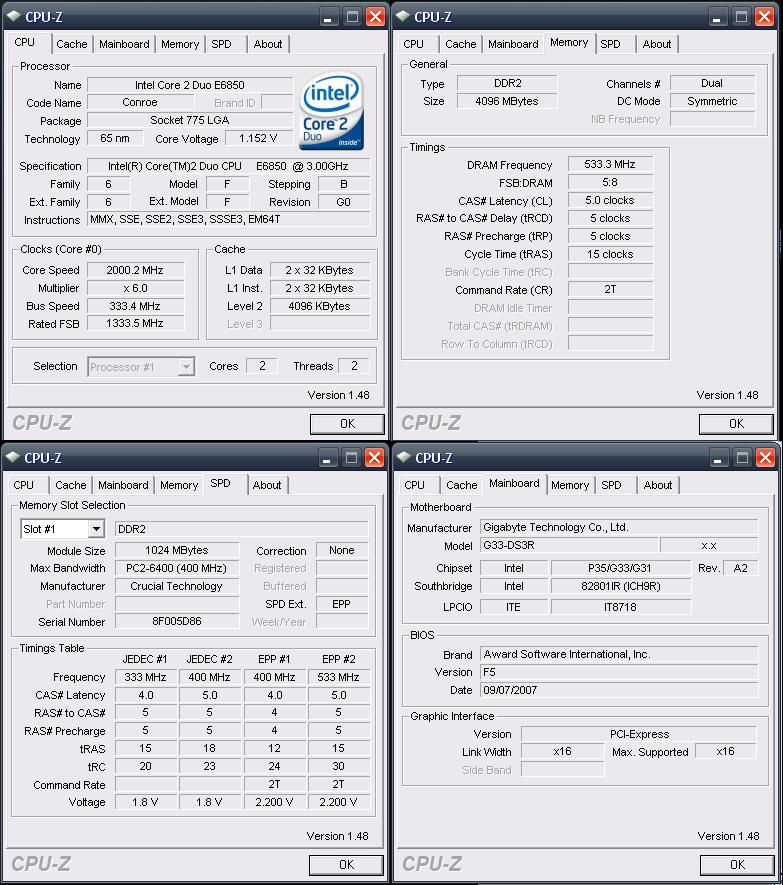The height and width of the screenshot is (885, 783).
Task: Click the memory Size 4096 MBytes field
Action: 507,102
